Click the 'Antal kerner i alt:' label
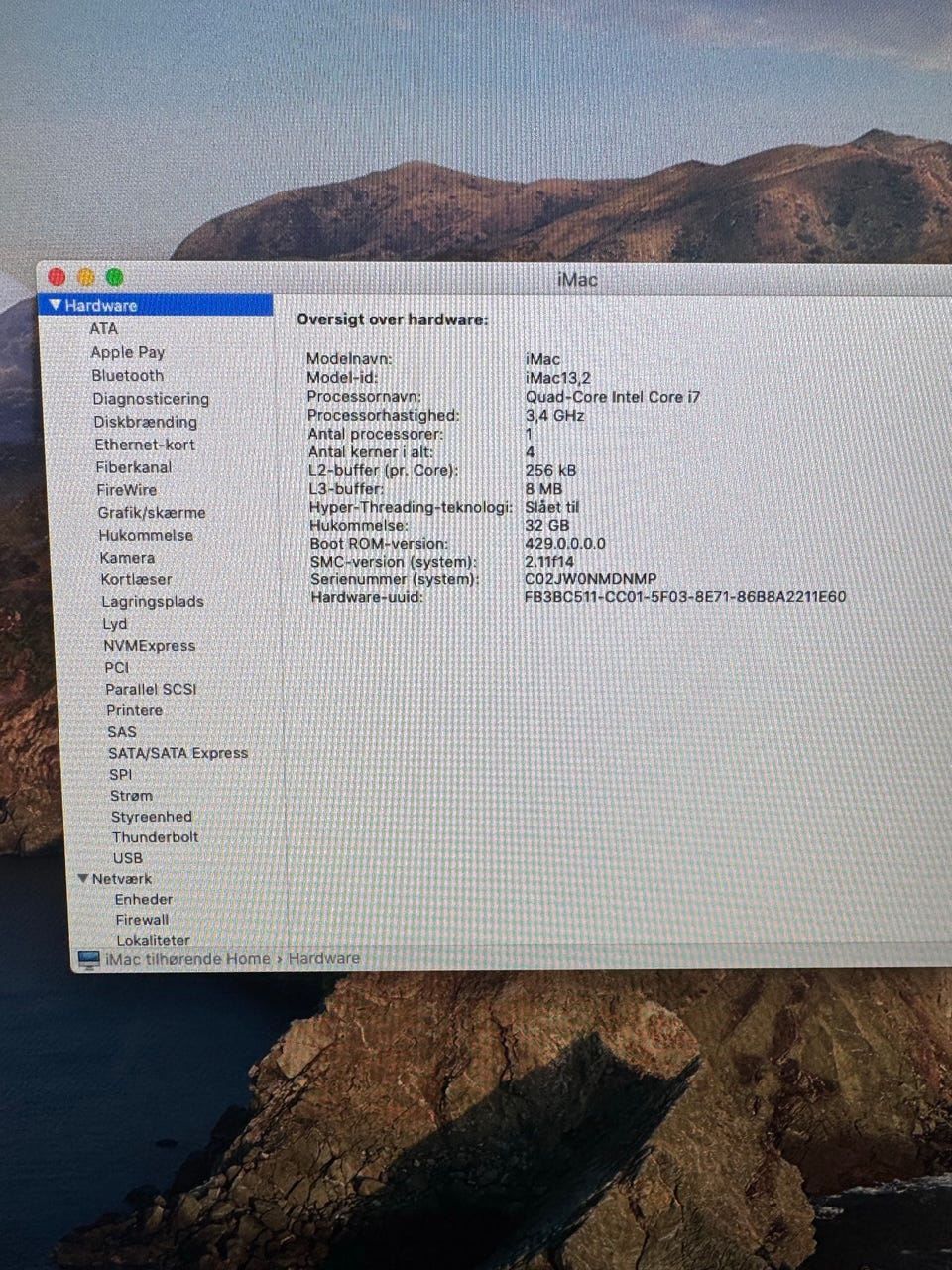The width and height of the screenshot is (952, 1270). point(371,452)
